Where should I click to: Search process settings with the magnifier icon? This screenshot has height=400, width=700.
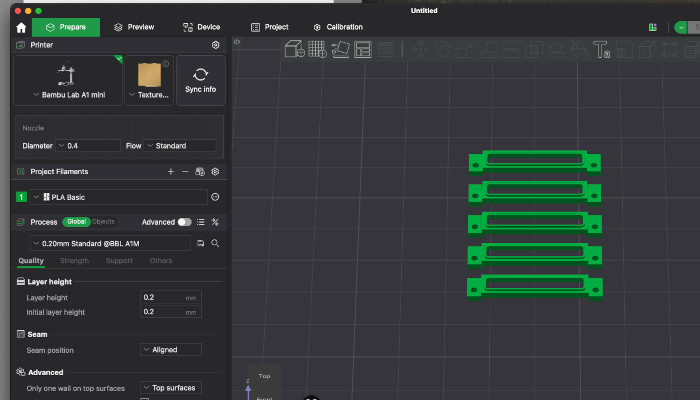pyautogui.click(x=215, y=243)
